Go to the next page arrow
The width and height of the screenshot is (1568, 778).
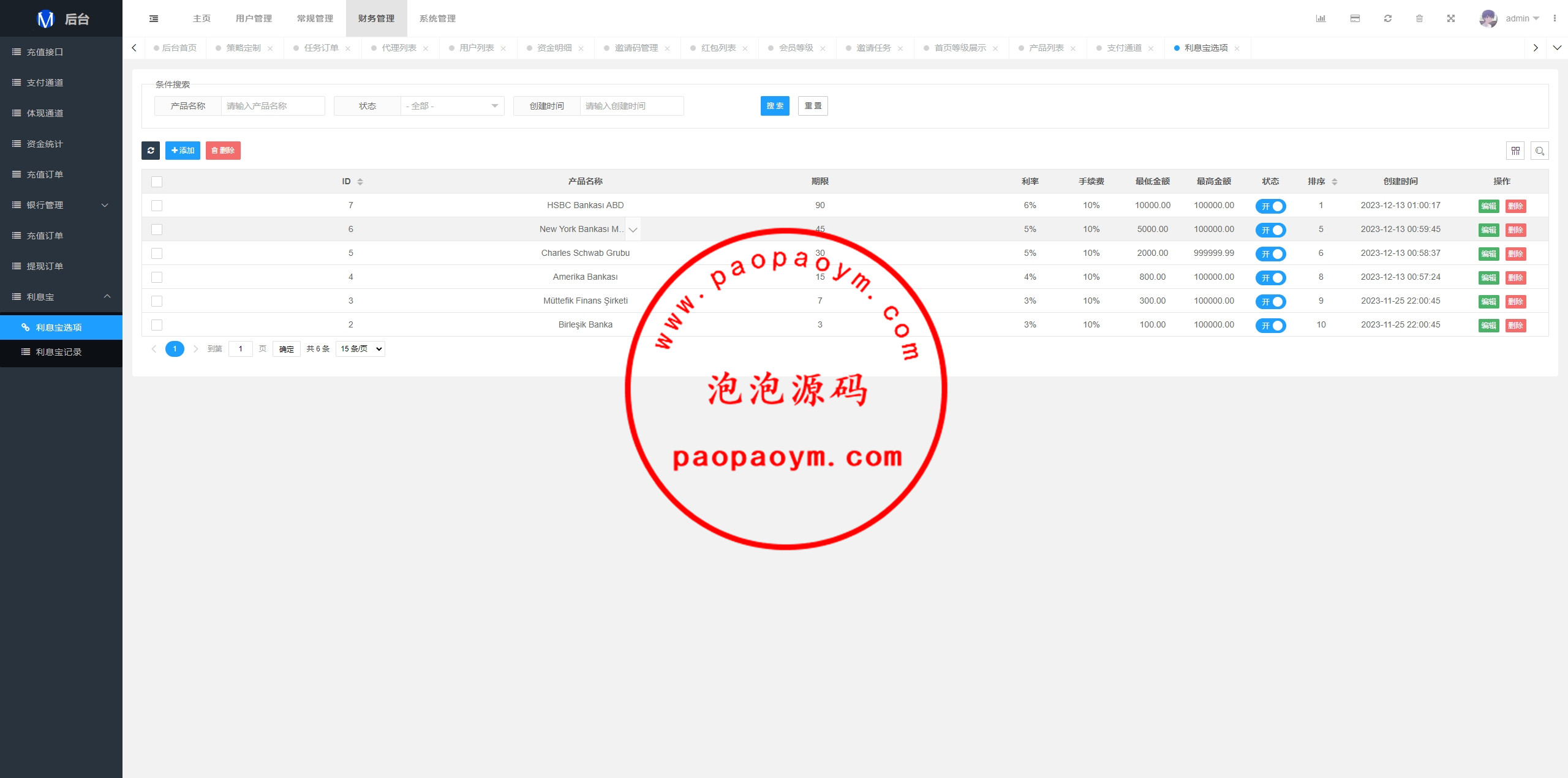[195, 349]
